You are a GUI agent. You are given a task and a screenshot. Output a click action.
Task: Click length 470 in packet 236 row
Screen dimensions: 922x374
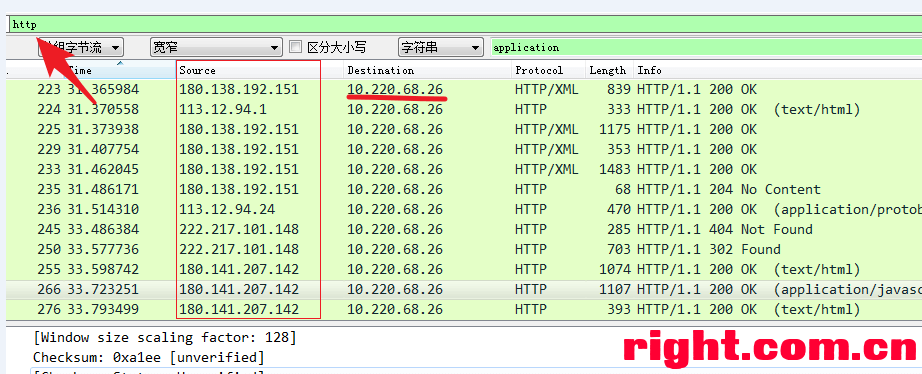coord(619,209)
